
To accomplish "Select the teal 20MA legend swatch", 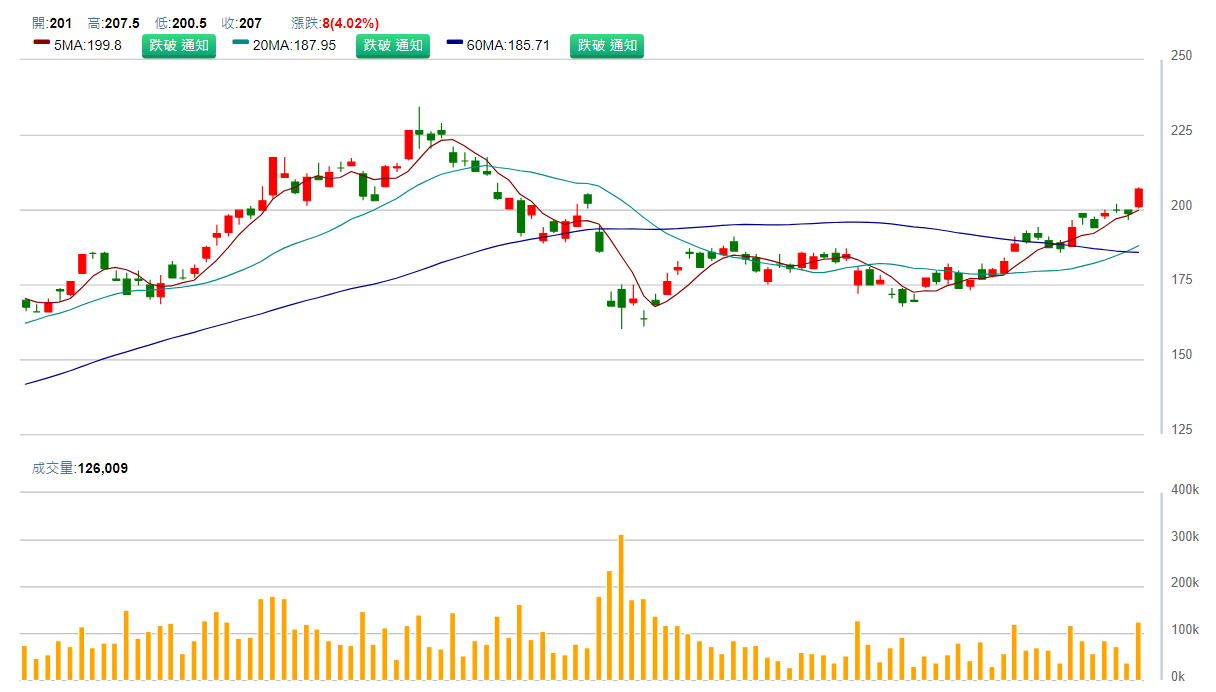I will tap(240, 43).
